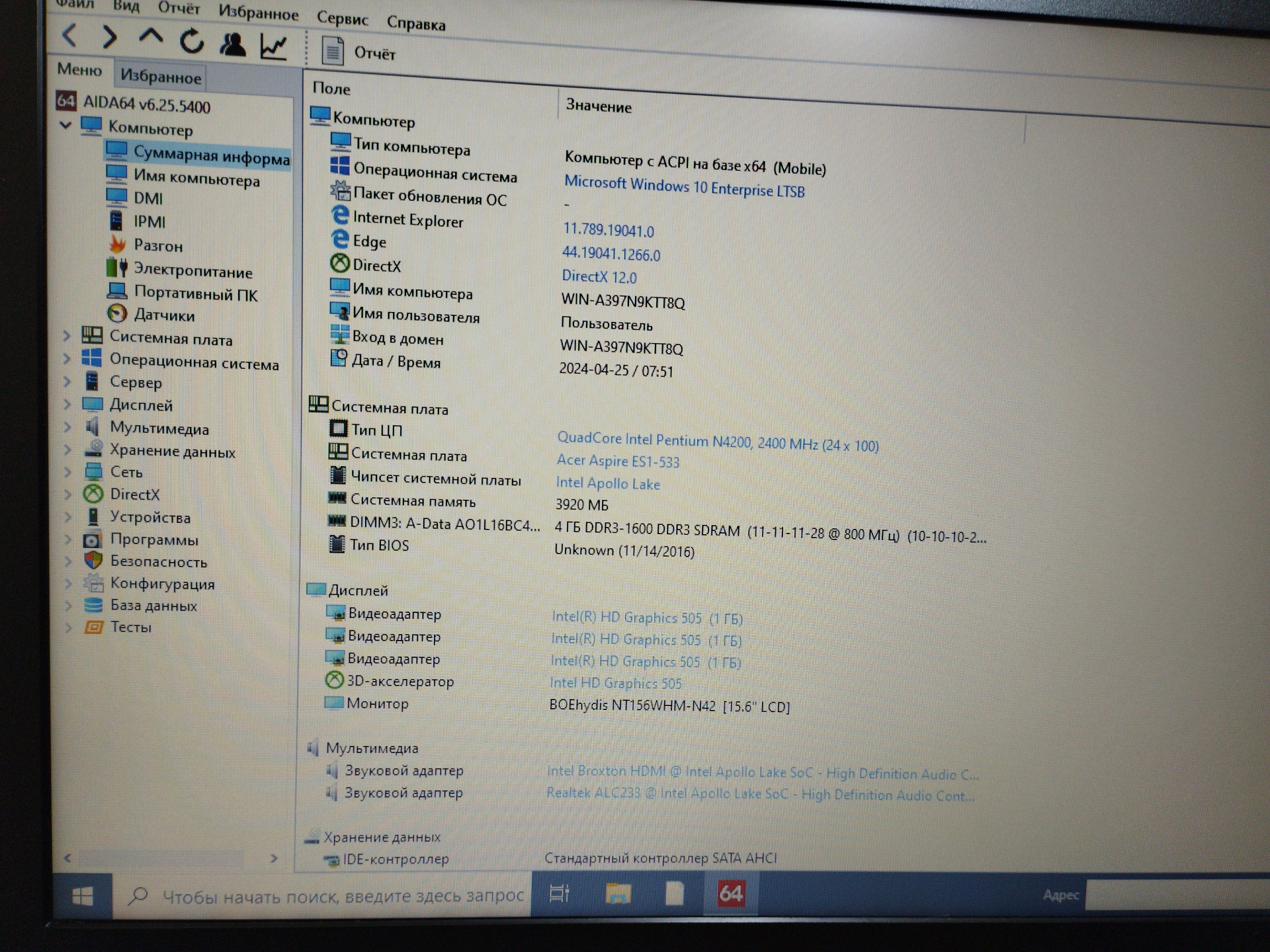The image size is (1270, 952).
Task: Open File Explorer from the taskbar
Action: pos(618,894)
